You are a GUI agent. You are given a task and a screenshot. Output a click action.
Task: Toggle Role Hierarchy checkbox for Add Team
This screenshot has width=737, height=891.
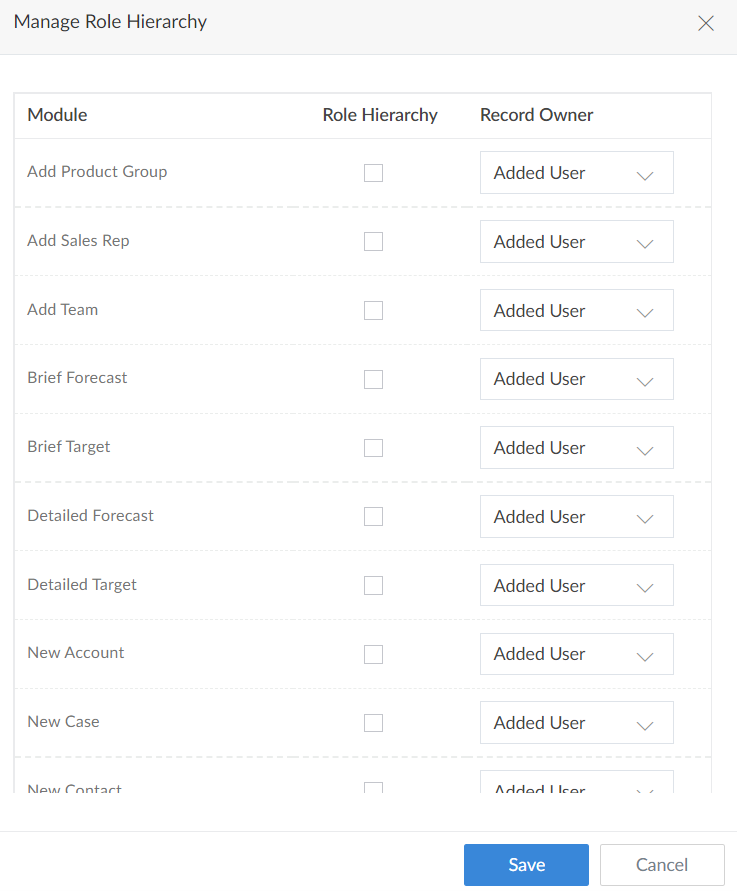[373, 310]
